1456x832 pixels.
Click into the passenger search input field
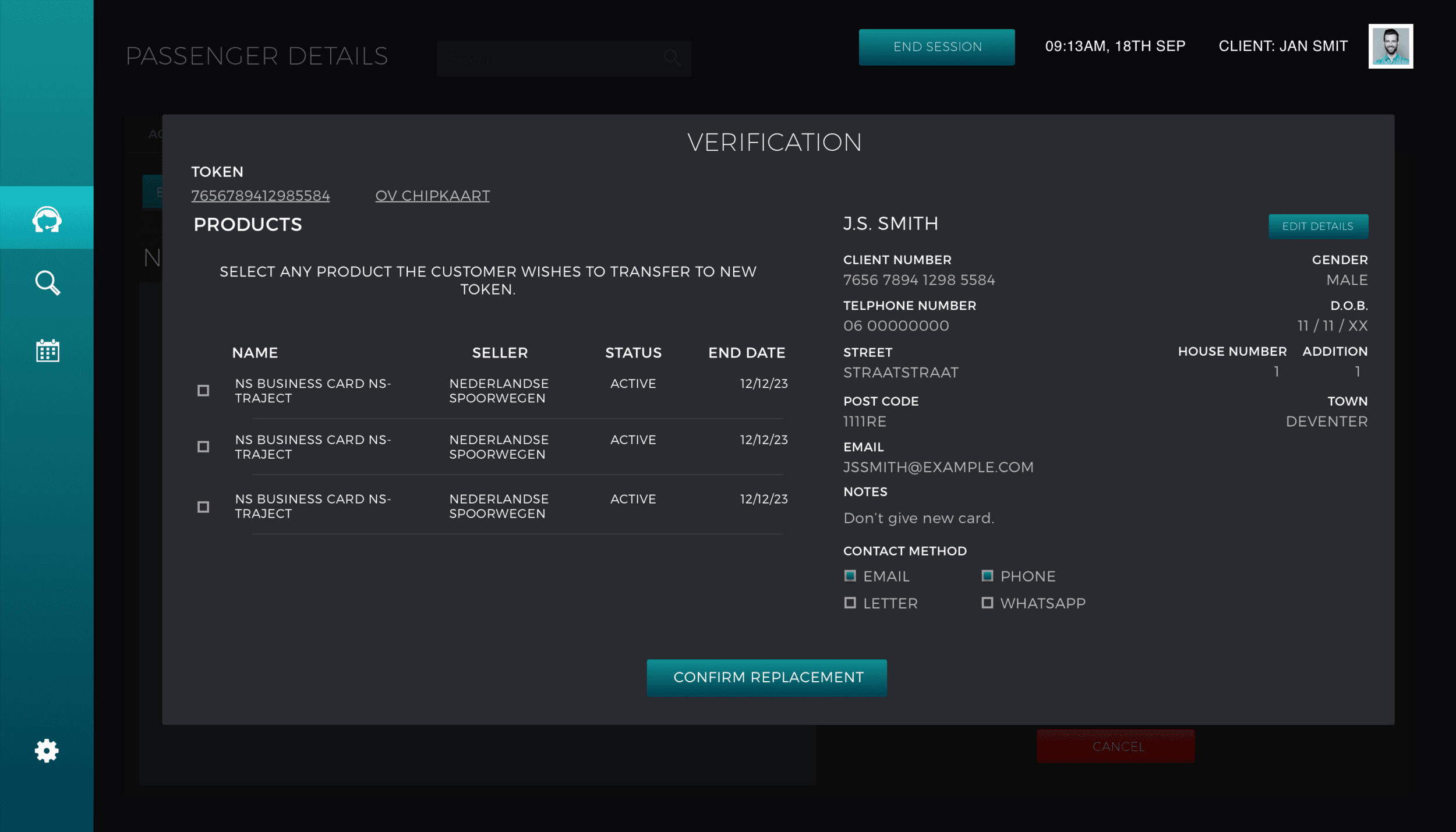tap(547, 59)
